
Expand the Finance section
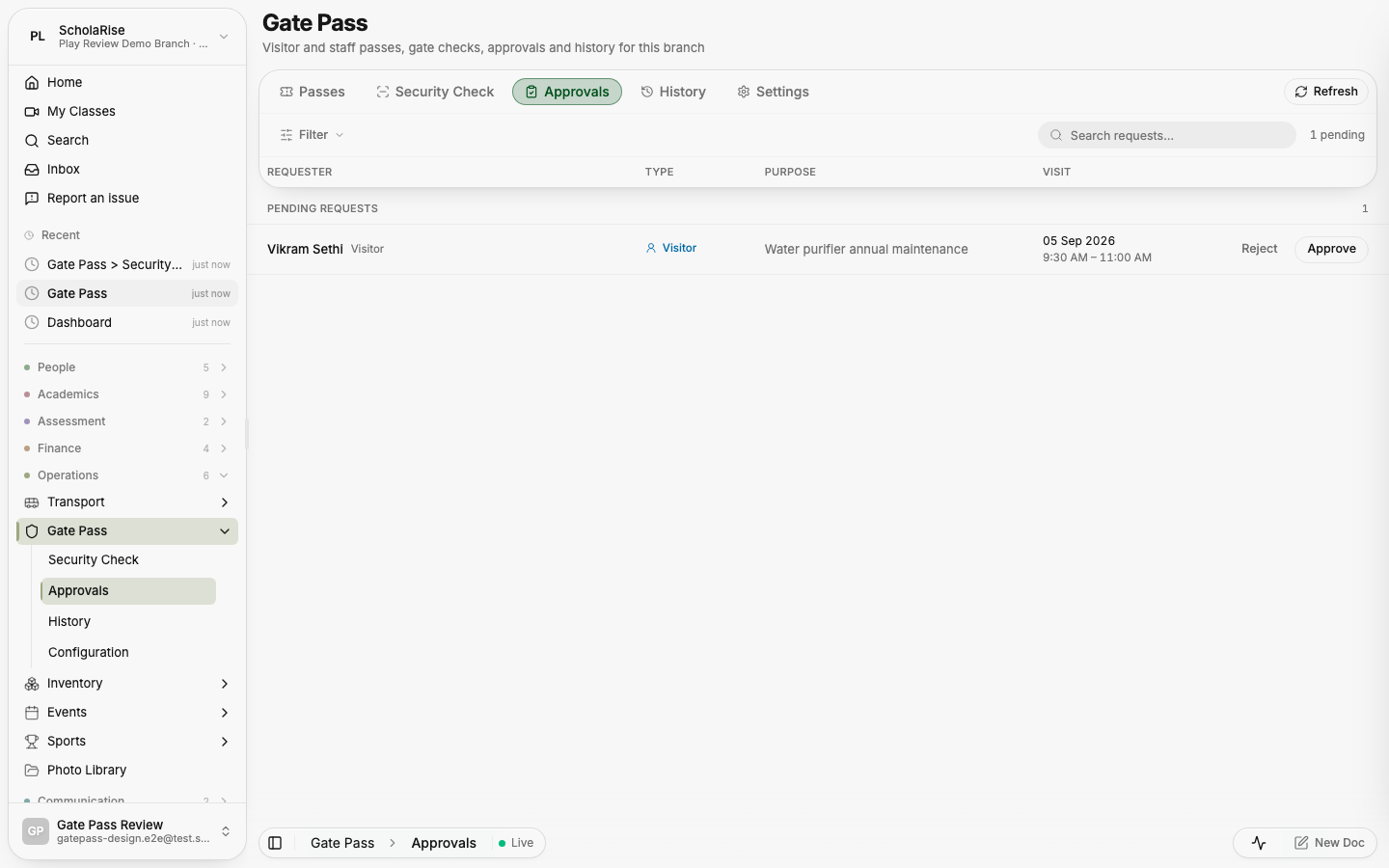click(x=127, y=448)
